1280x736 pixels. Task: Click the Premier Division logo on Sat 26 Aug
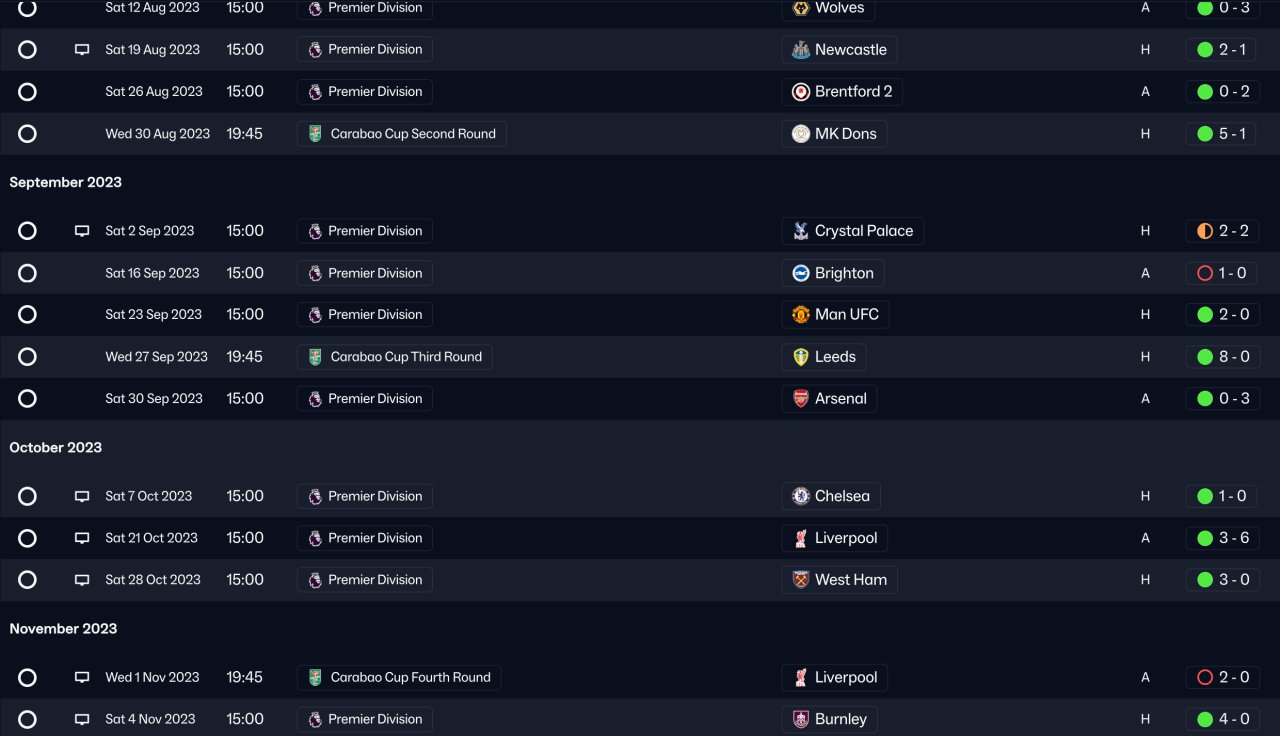[x=315, y=92]
